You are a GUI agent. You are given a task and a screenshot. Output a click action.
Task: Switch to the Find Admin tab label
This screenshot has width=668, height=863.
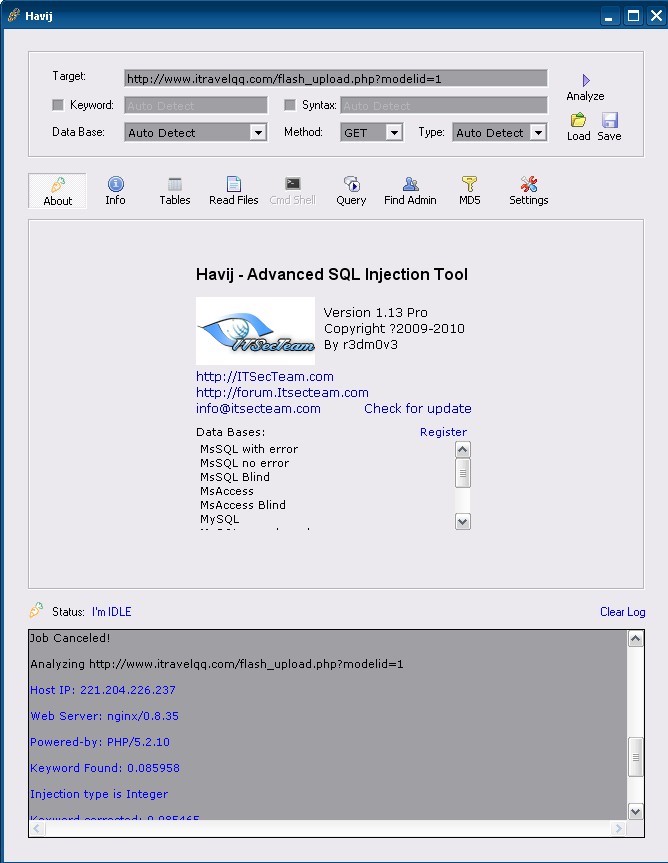[x=410, y=200]
